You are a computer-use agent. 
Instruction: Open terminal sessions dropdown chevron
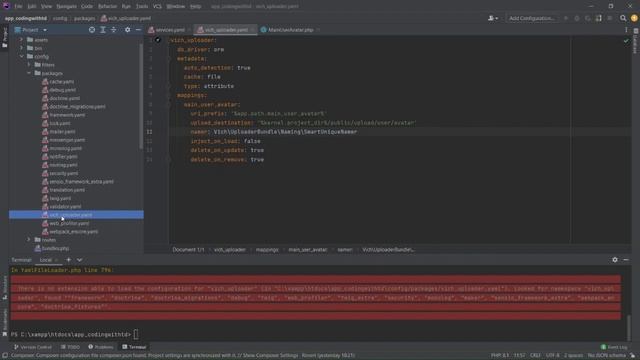tap(80, 260)
